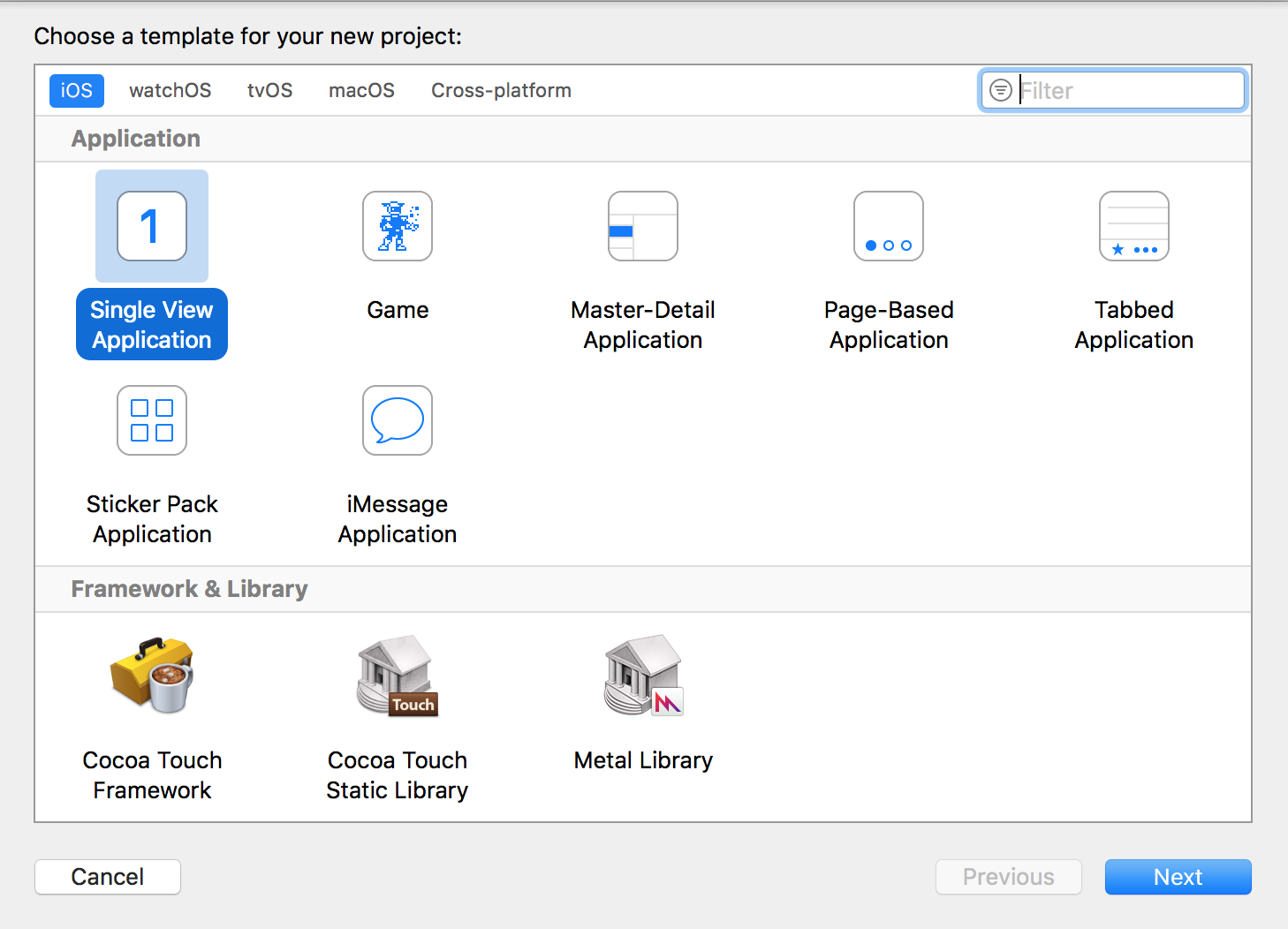Screen dimensions: 1288x929
Task: Select the iOS tab
Action: [76, 89]
